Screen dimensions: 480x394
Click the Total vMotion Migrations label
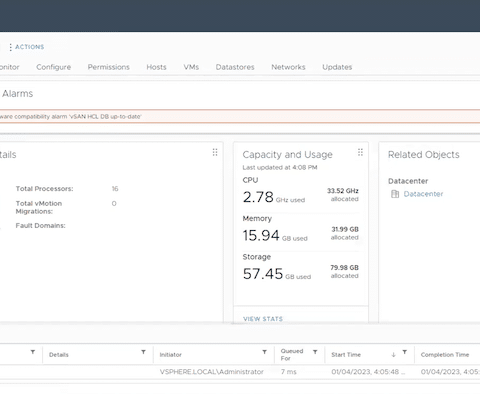[x=39, y=207]
